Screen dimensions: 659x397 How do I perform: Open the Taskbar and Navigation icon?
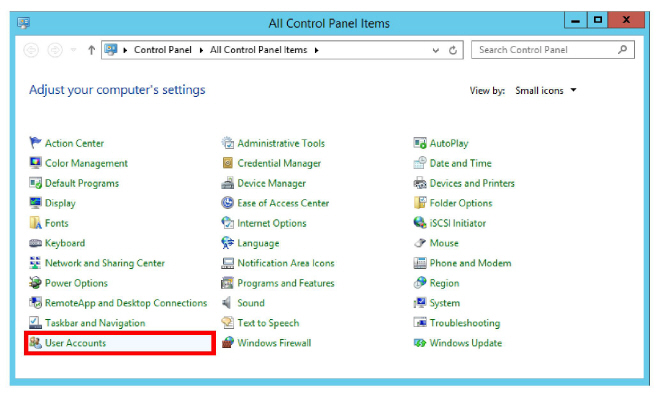pyautogui.click(x=35, y=322)
